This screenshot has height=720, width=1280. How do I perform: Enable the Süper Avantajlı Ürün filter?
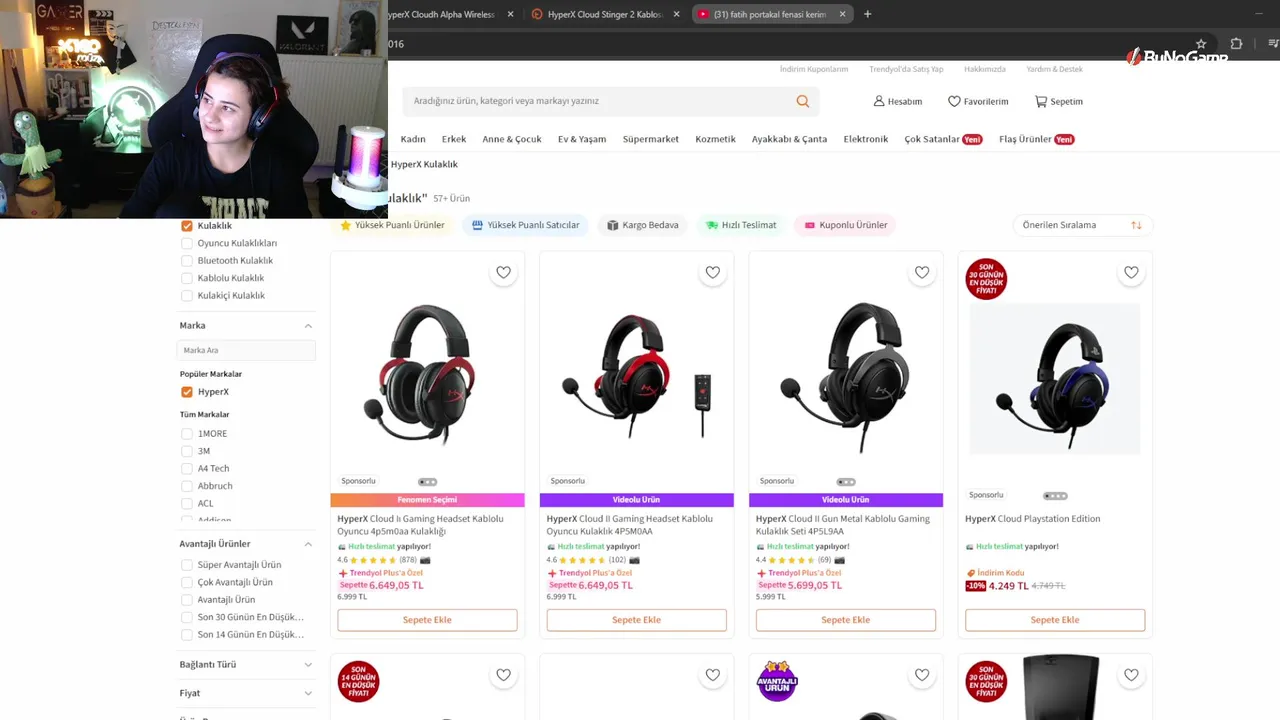point(187,565)
